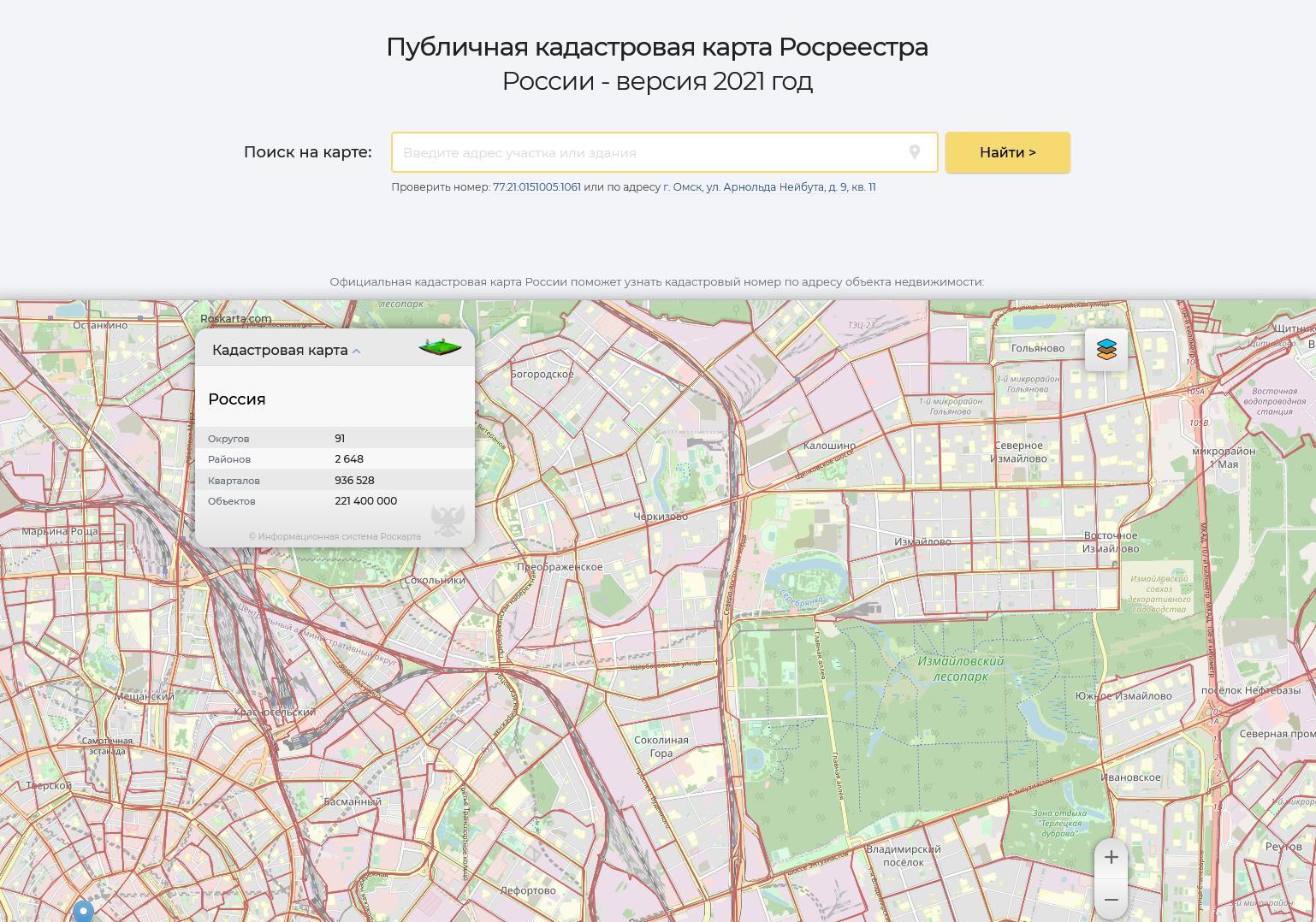
Task: Click the Объектов row in info panel
Action: [334, 501]
